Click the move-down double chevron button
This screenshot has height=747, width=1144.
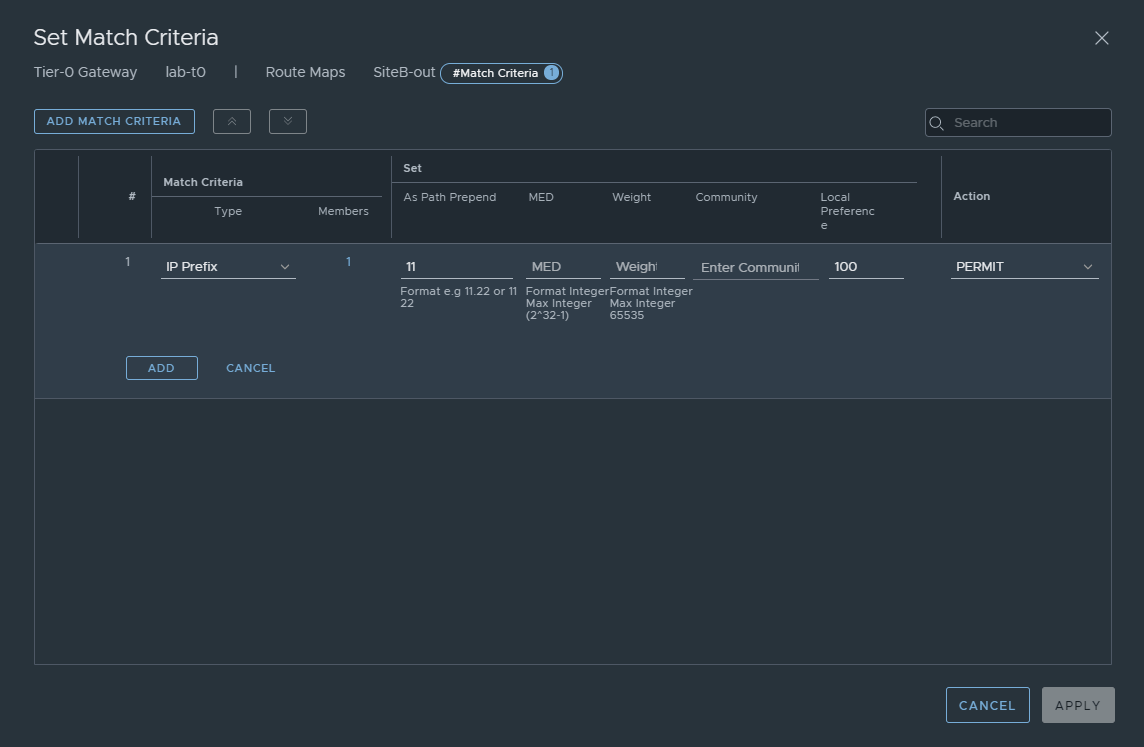coord(287,121)
